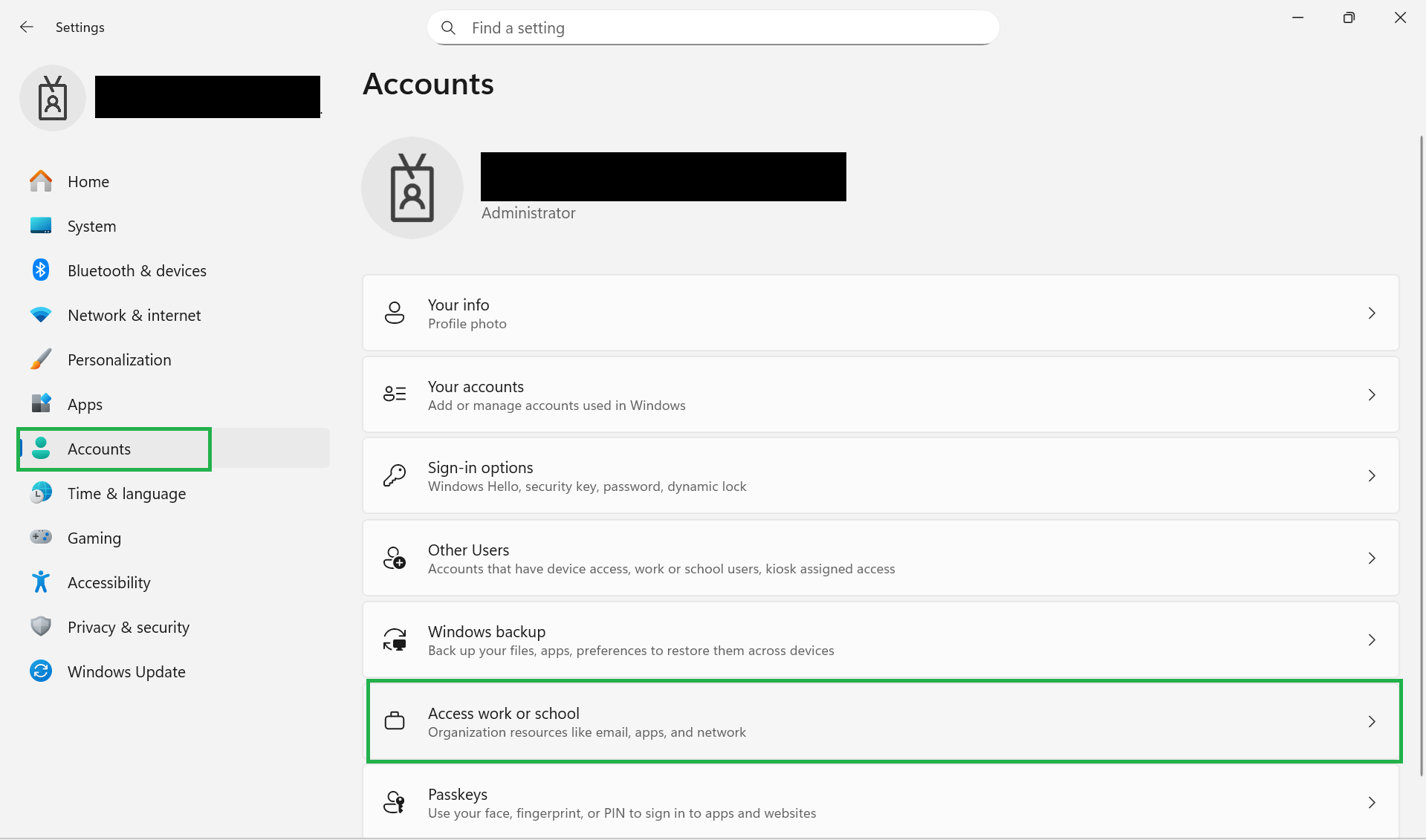The height and width of the screenshot is (840, 1426).
Task: Expand Your accounts via its chevron
Action: click(1372, 394)
